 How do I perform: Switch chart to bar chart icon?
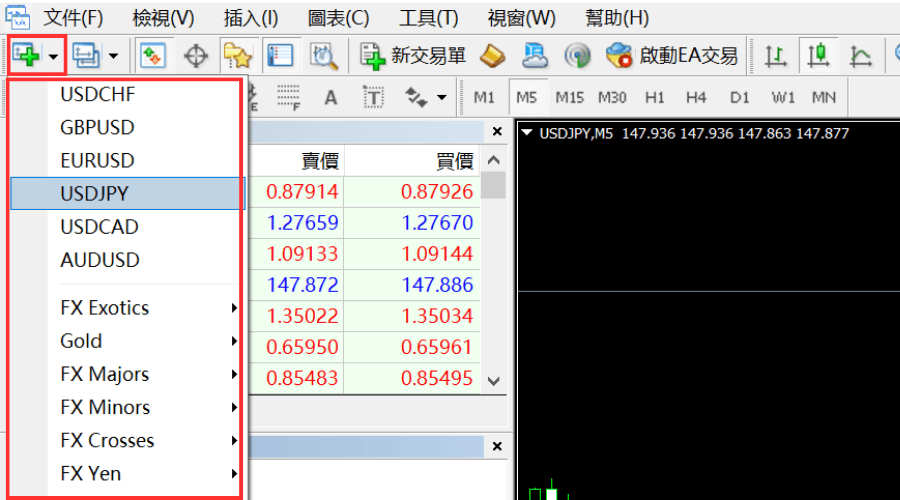(775, 56)
